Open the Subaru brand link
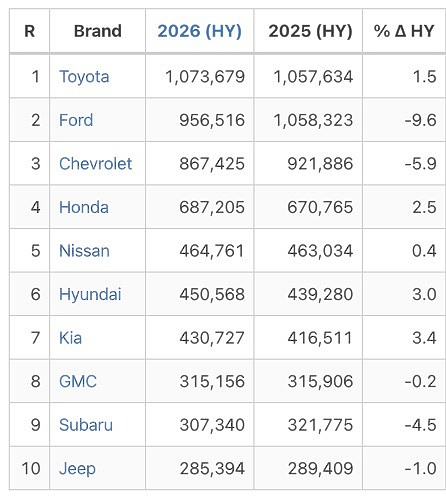 (86, 425)
